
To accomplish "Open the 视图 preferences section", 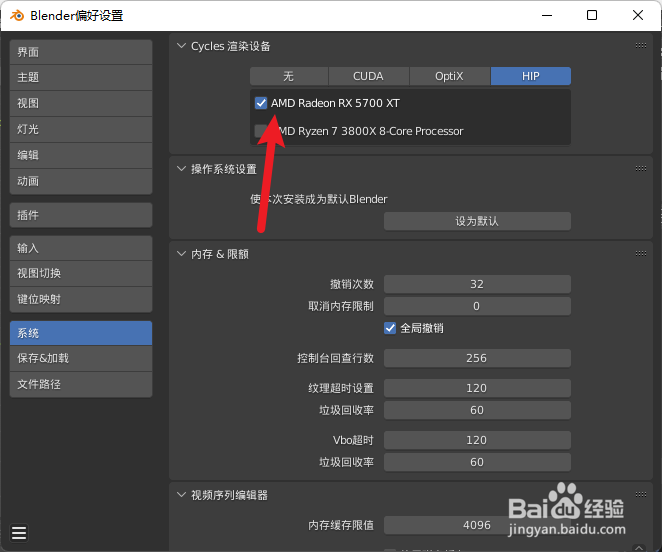I will point(81,103).
